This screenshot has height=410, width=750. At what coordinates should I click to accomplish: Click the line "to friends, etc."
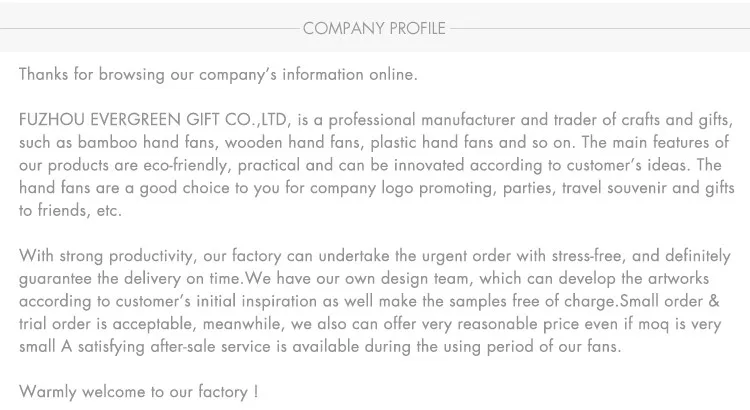tap(70, 210)
